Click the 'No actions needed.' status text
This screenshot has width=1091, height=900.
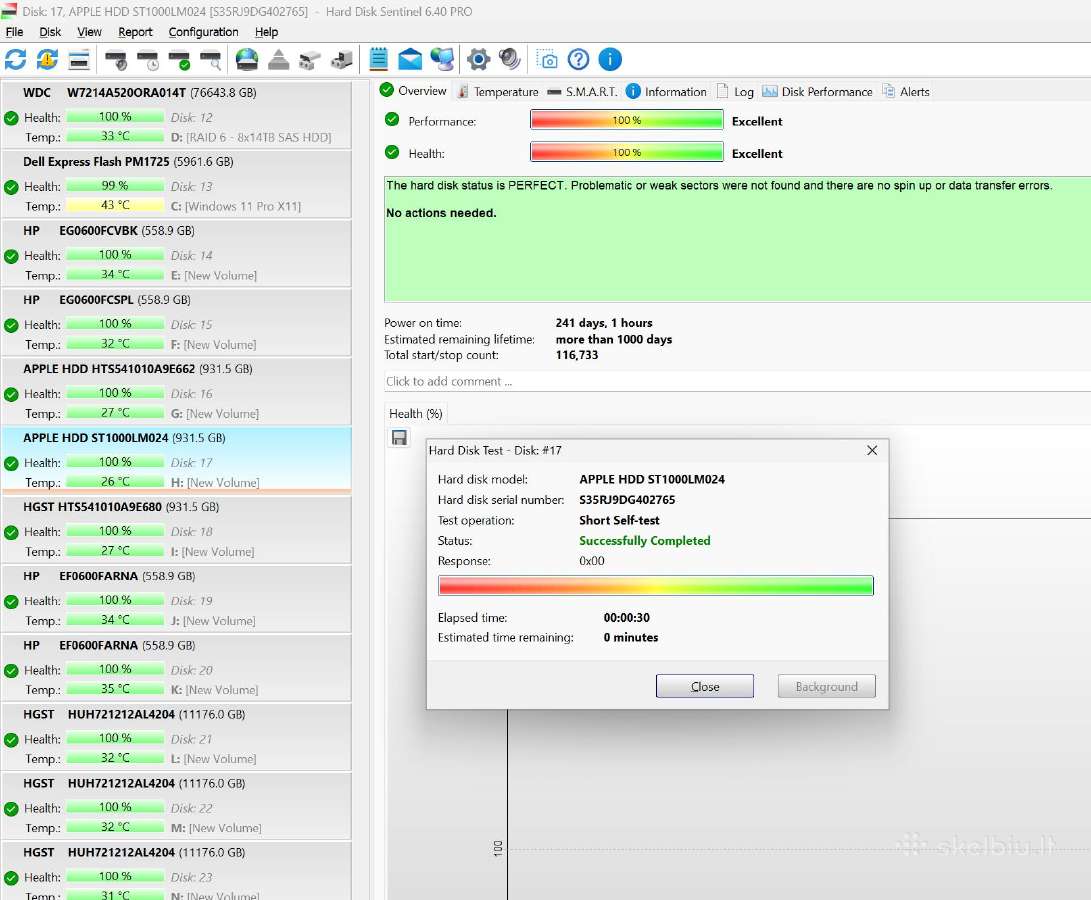click(x=441, y=213)
